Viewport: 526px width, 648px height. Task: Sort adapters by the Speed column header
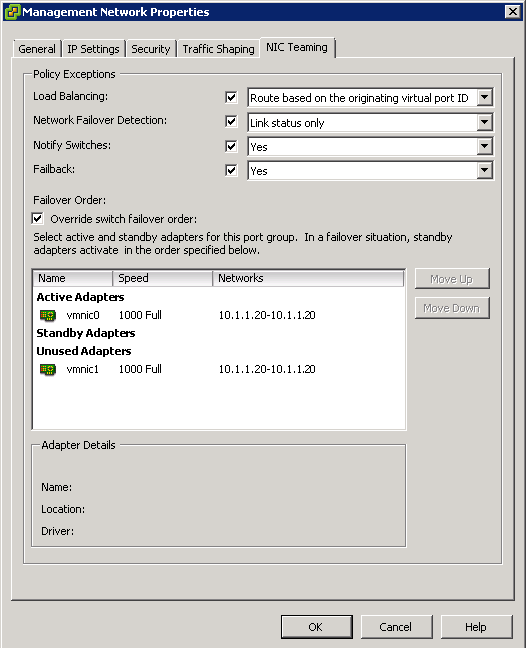click(x=162, y=278)
